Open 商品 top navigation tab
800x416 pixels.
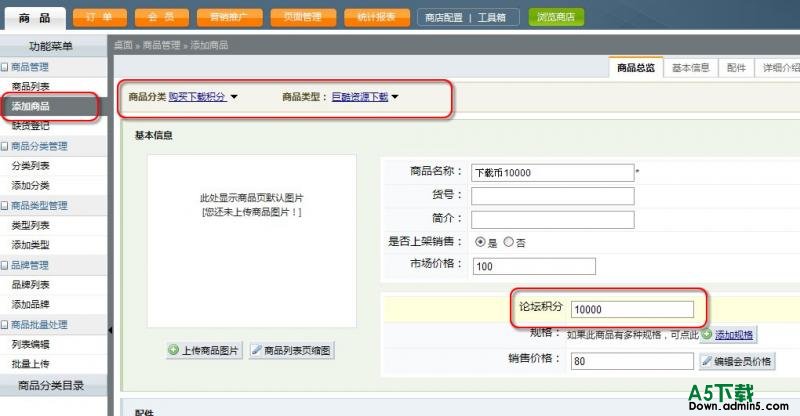pos(35,18)
